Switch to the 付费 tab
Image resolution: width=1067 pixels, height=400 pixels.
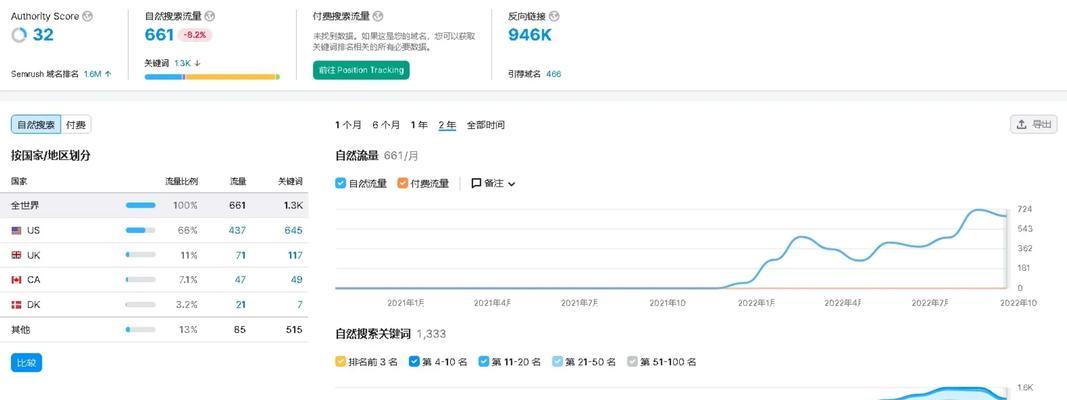(x=76, y=124)
